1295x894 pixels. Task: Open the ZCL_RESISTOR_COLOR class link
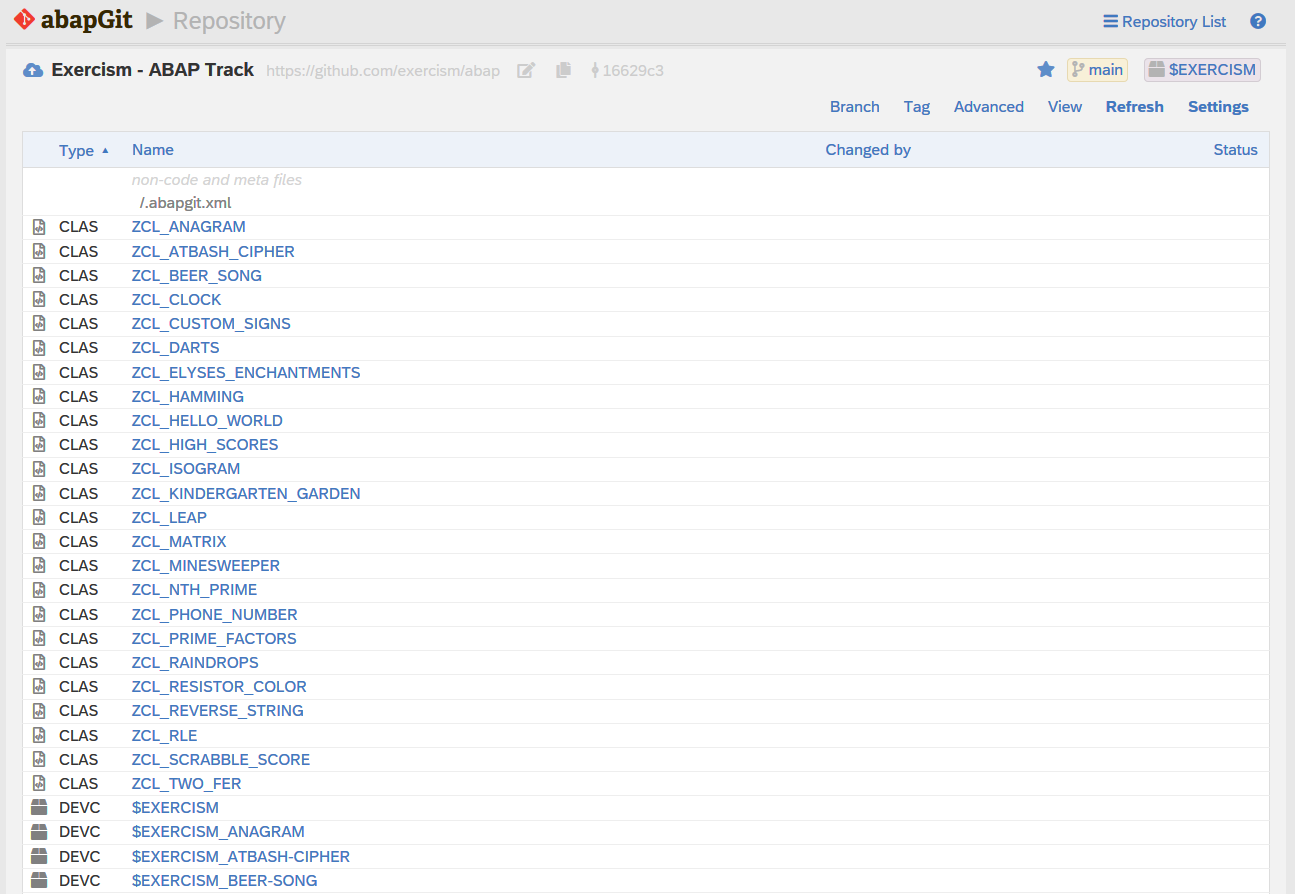point(219,686)
